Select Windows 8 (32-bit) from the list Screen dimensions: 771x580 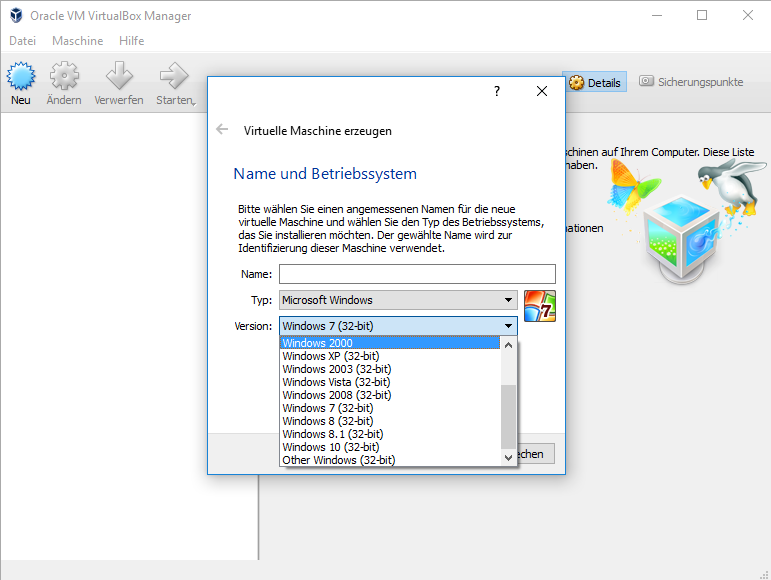pyautogui.click(x=390, y=421)
